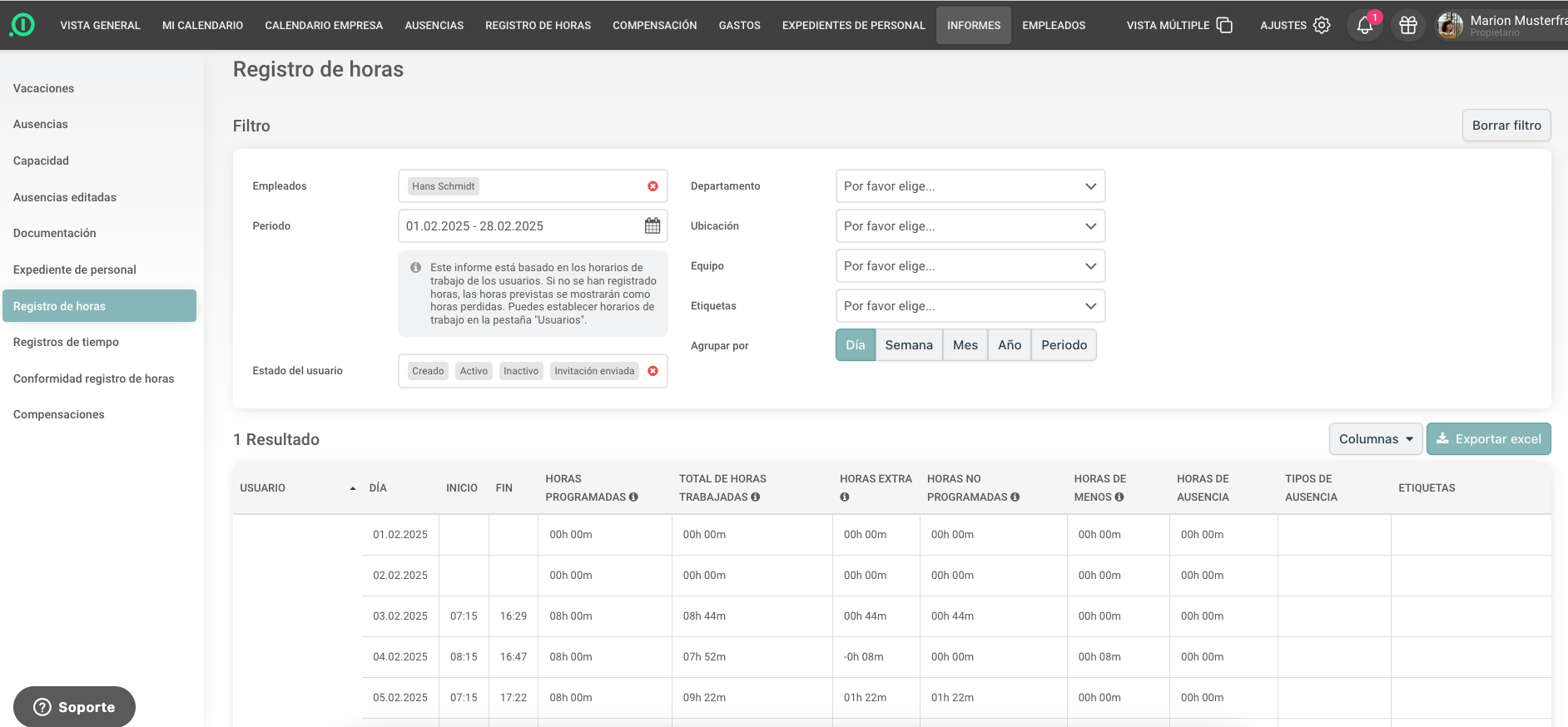Open the Columnas dropdown menu
Image resolution: width=1568 pixels, height=727 pixels.
(x=1375, y=439)
